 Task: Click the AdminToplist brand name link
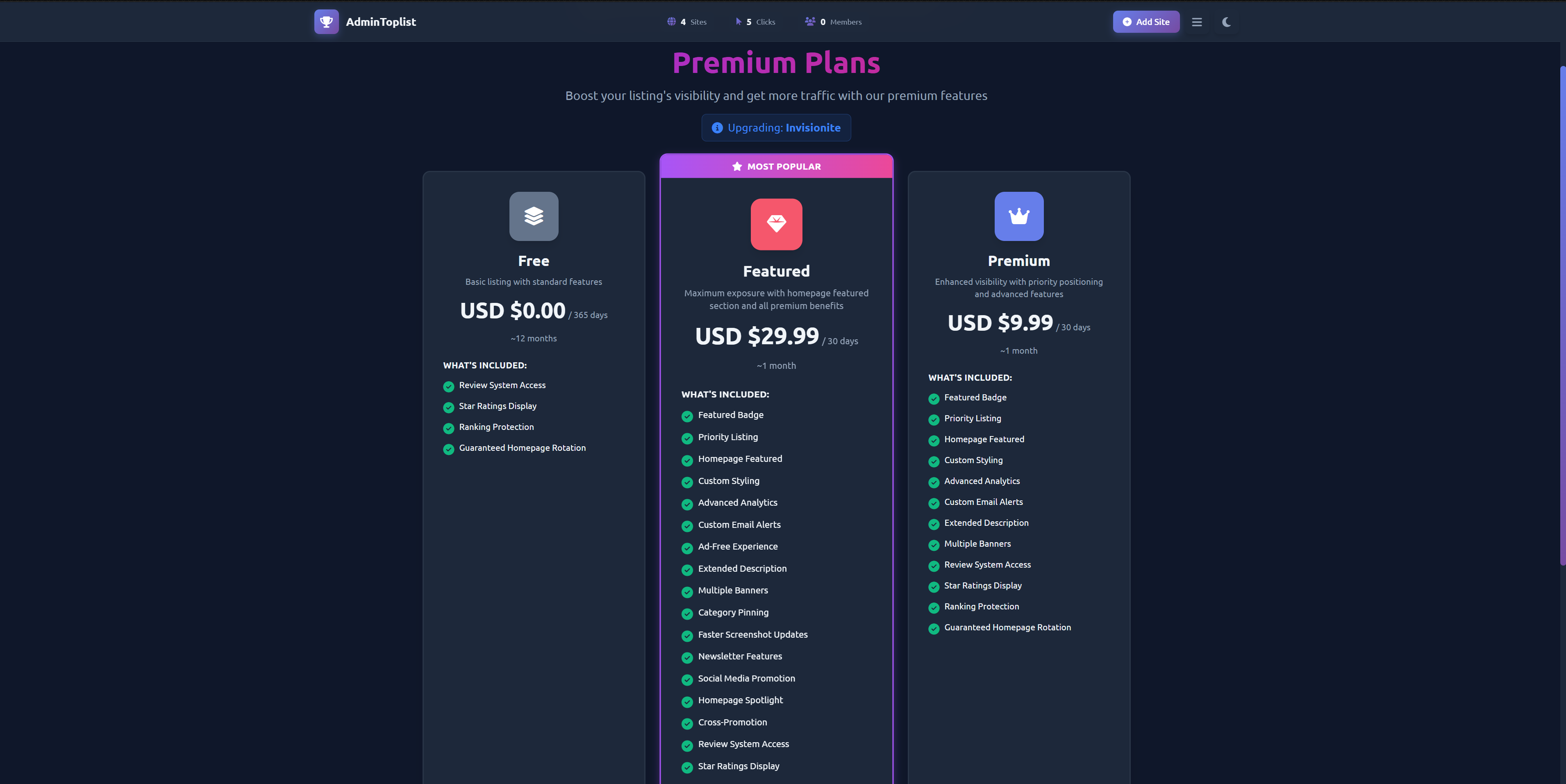381,22
